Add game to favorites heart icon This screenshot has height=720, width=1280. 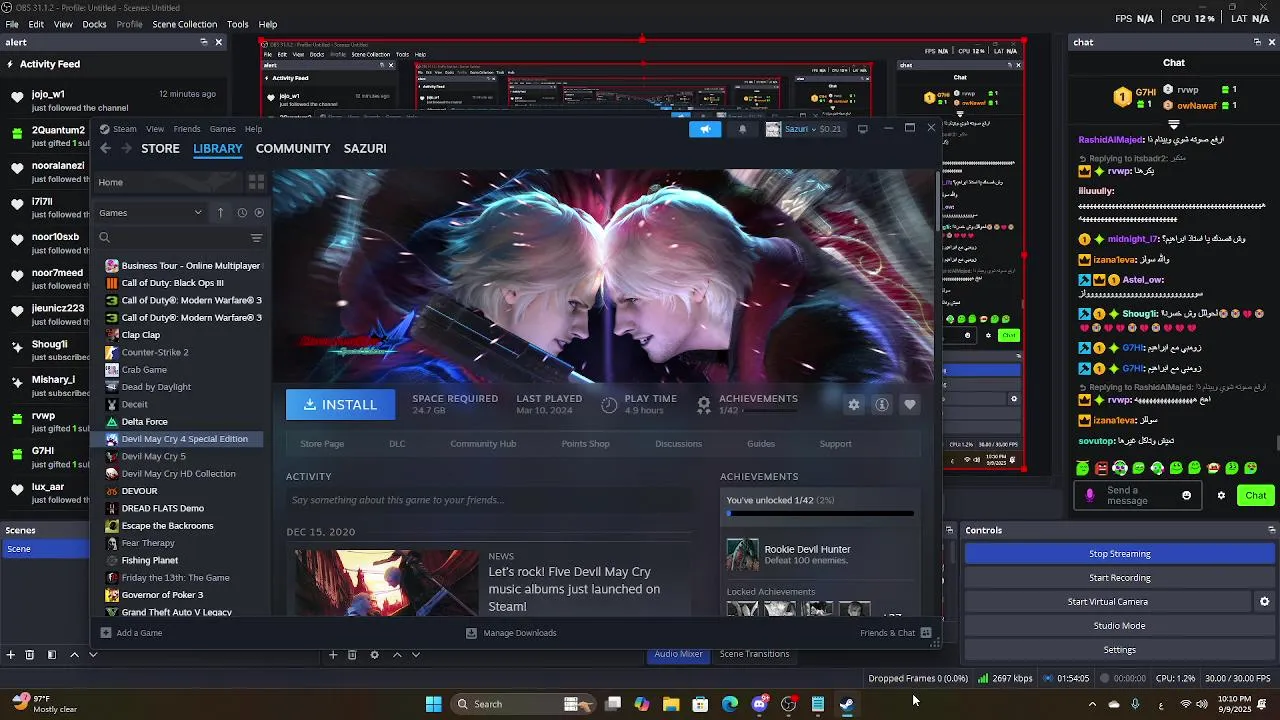coord(909,404)
